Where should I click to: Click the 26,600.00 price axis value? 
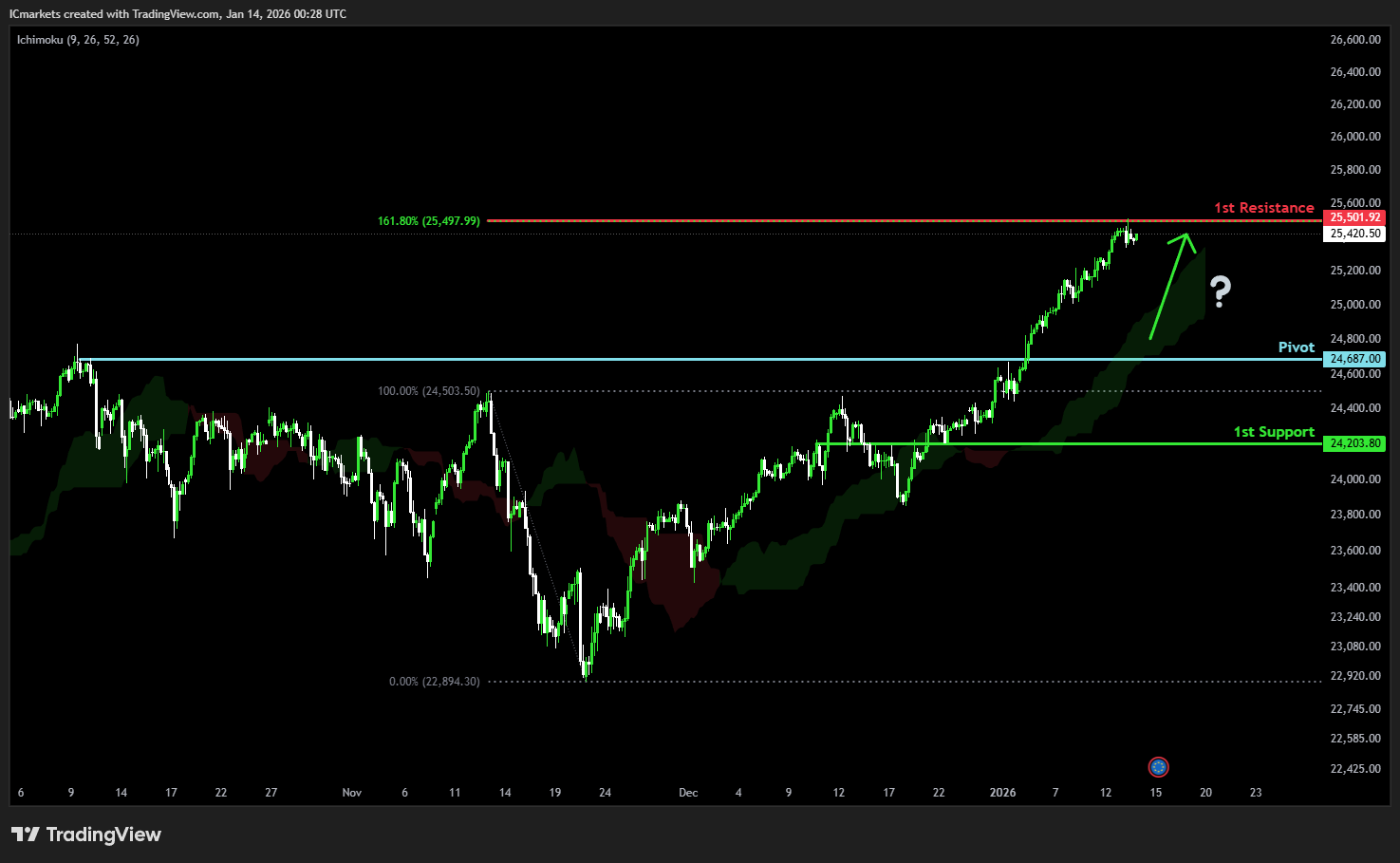pyautogui.click(x=1354, y=40)
